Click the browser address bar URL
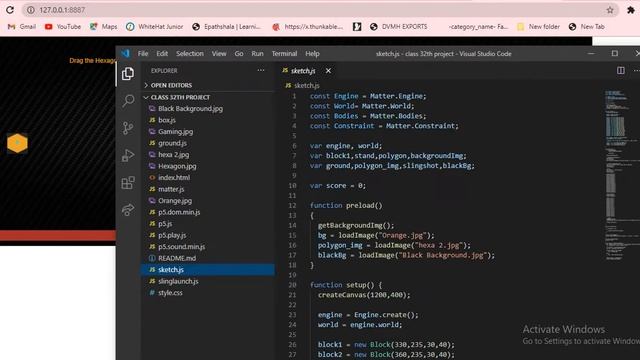The image size is (640, 360). click(62, 10)
